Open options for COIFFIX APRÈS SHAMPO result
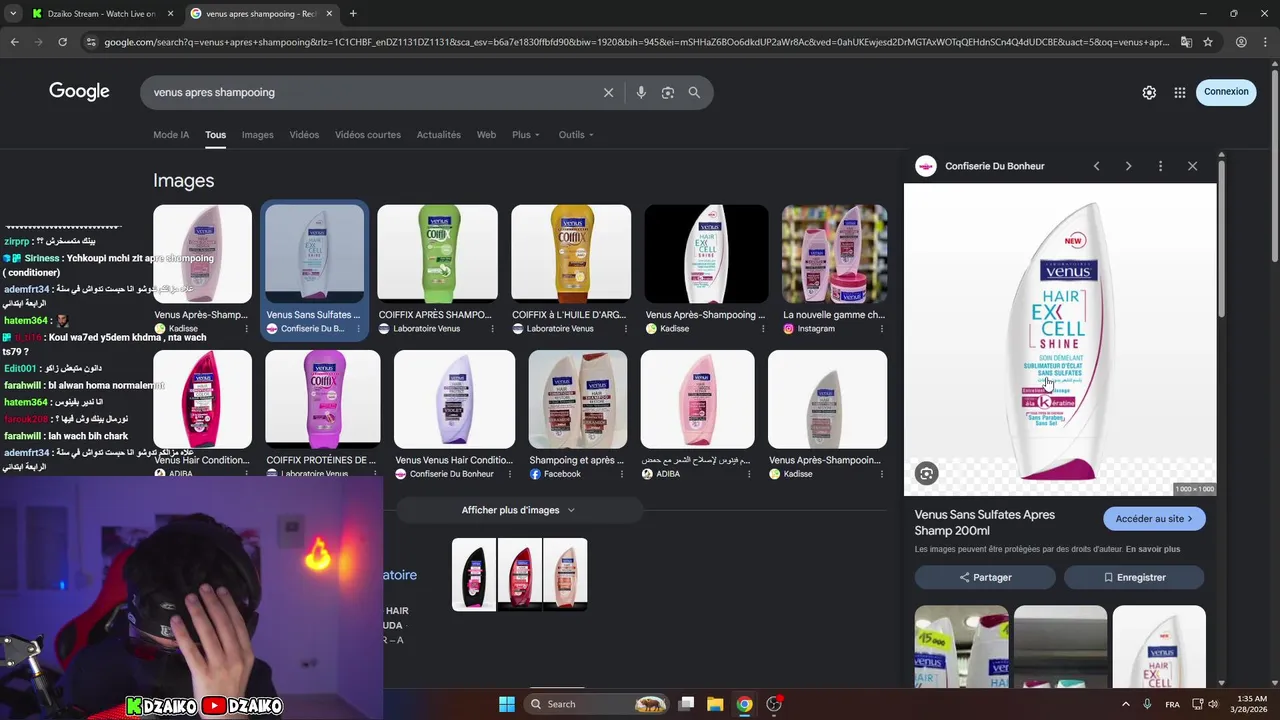The height and width of the screenshot is (720, 1280). pos(492,328)
